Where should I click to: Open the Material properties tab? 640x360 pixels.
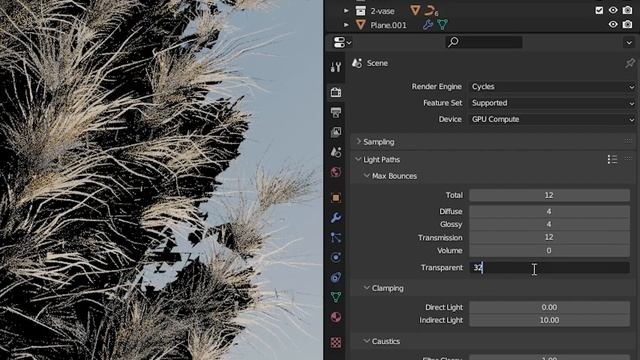[336, 317]
